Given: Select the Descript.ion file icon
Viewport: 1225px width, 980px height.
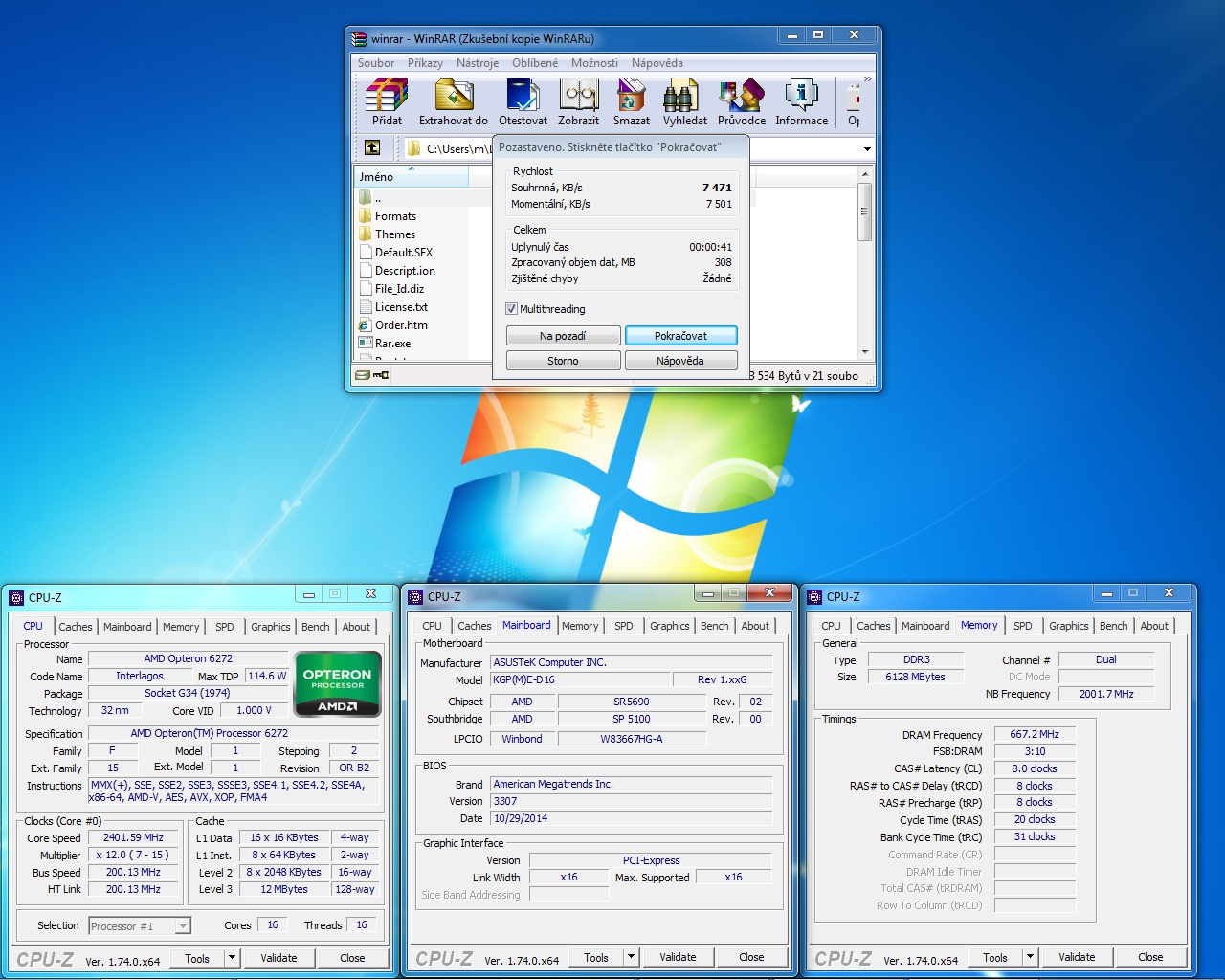Looking at the screenshot, I should point(366,271).
